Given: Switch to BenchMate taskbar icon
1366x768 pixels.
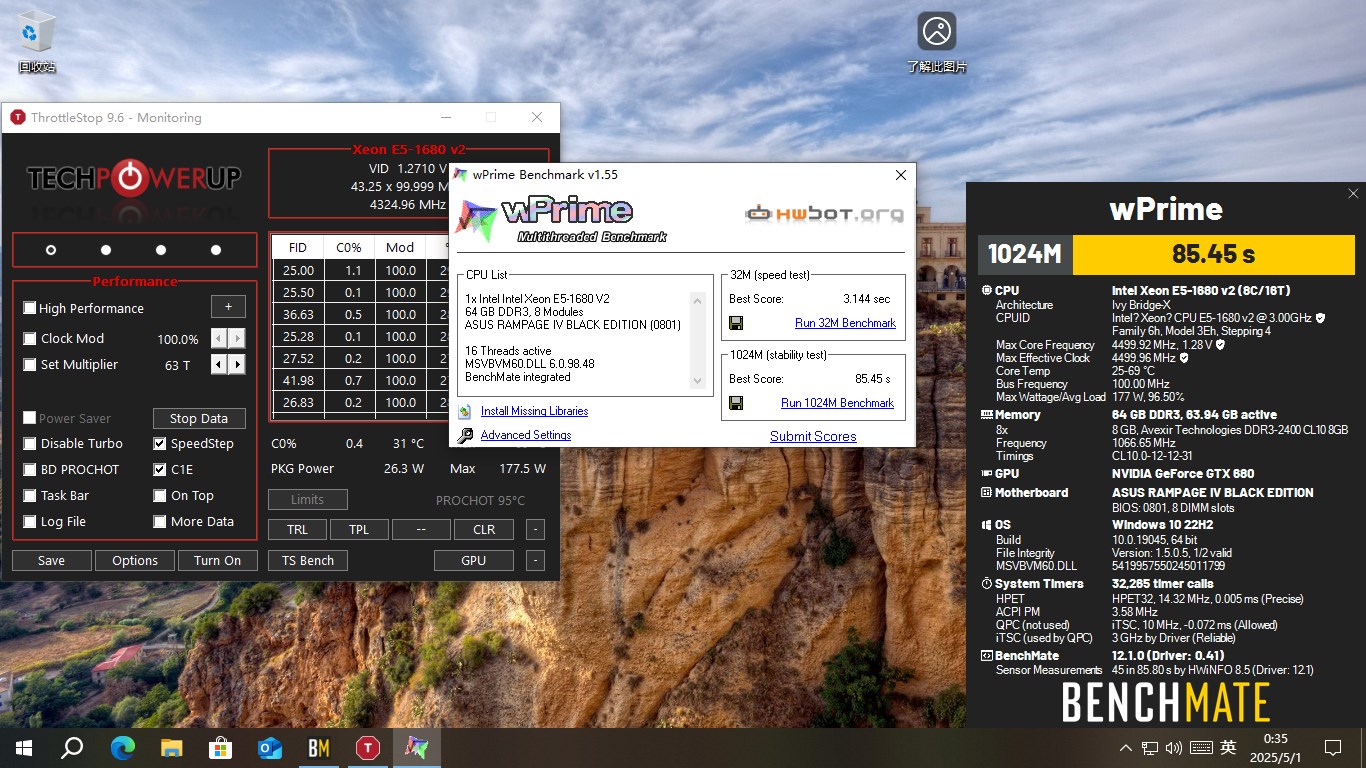Looking at the screenshot, I should coord(319,748).
